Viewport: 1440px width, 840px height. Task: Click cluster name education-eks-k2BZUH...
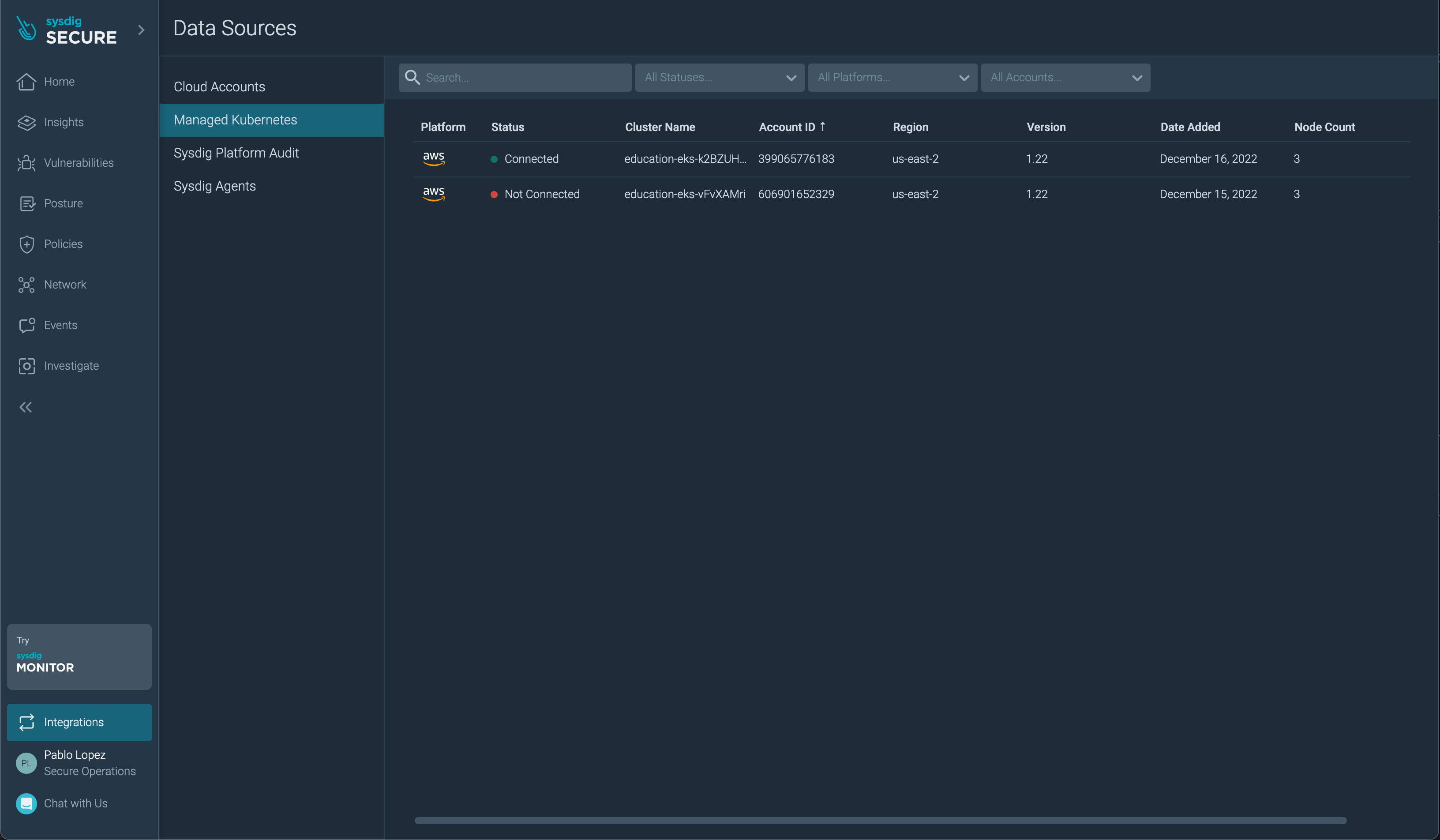(685, 159)
